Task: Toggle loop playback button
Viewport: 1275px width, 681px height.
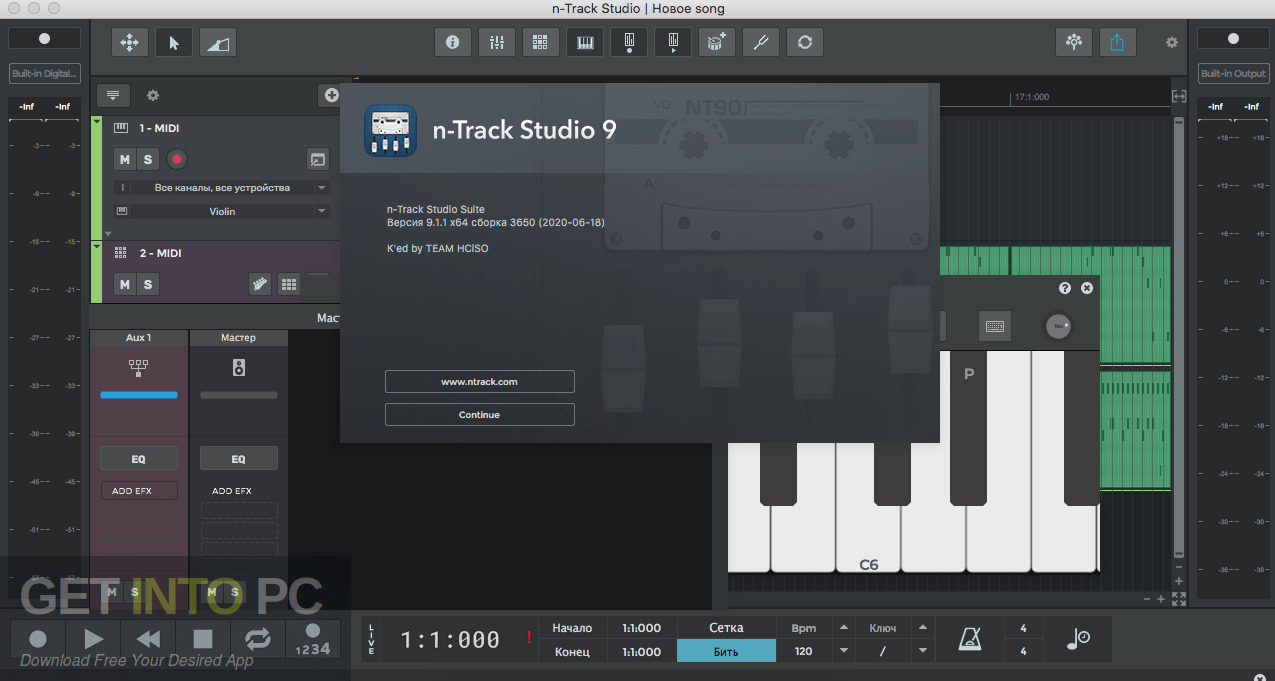Action: click(258, 638)
